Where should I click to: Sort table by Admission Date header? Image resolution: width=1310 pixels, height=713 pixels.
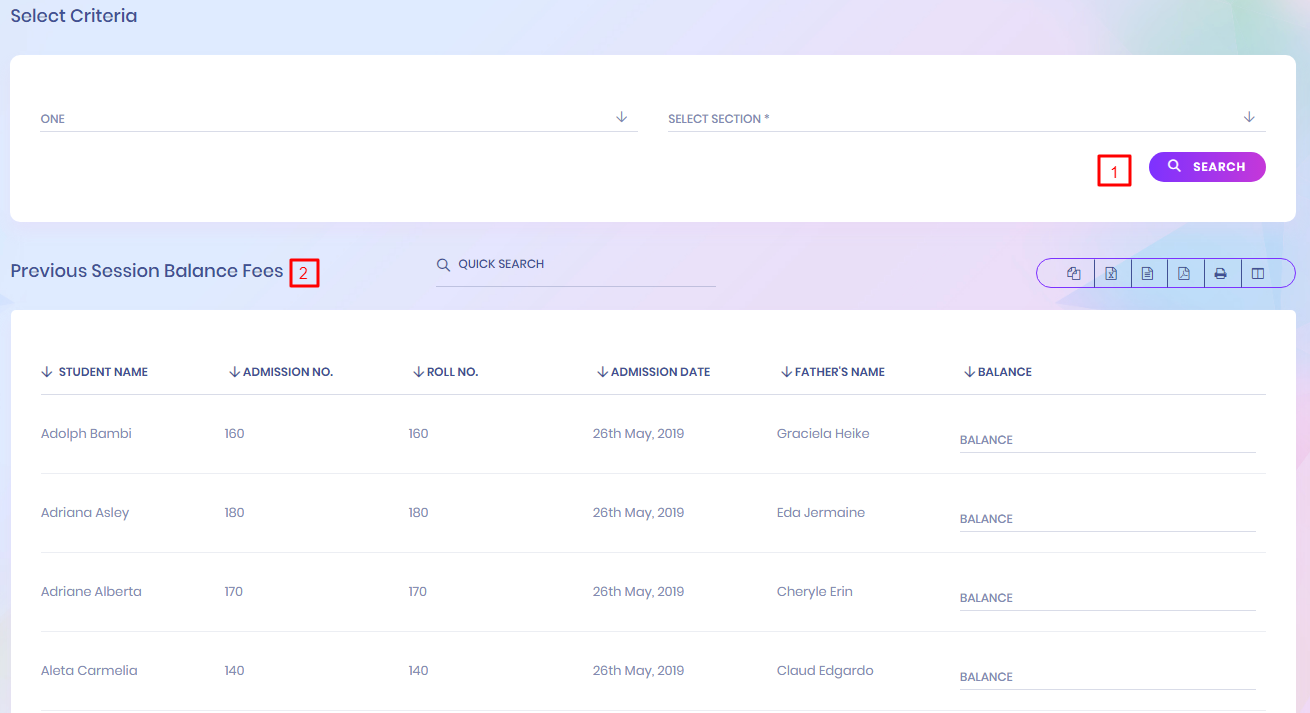(x=660, y=372)
